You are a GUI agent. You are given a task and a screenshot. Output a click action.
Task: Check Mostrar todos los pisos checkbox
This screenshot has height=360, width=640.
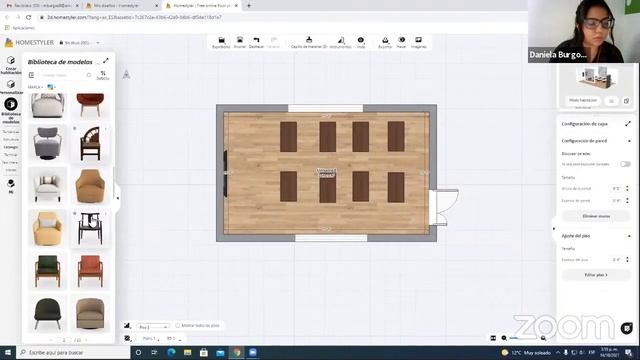click(x=178, y=326)
